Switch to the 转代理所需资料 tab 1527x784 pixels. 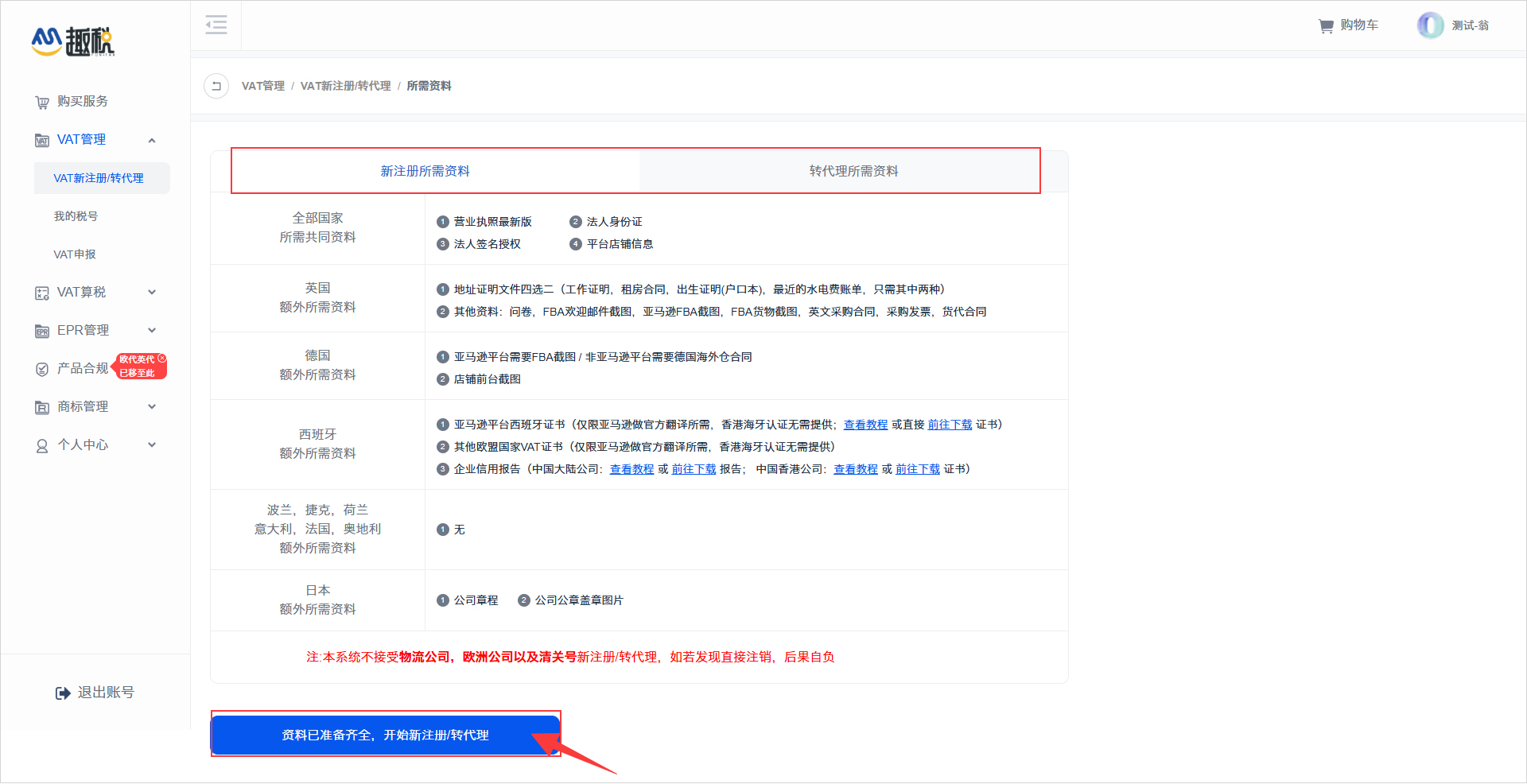pos(853,170)
